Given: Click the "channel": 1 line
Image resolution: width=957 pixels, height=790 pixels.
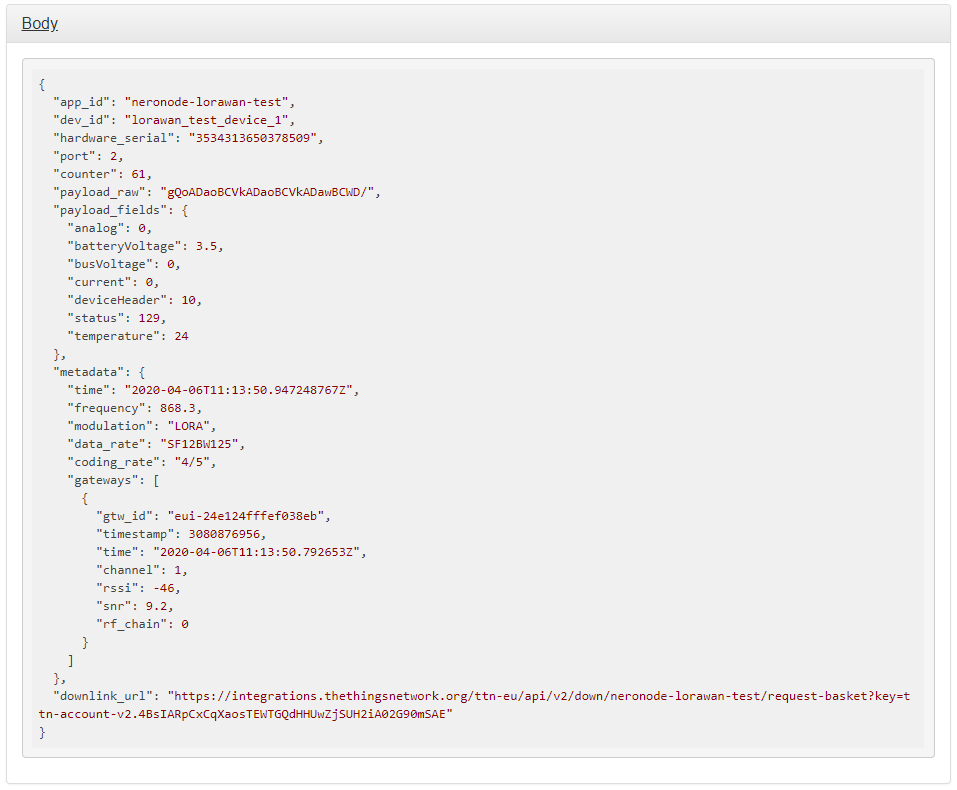Looking at the screenshot, I should point(142,570).
